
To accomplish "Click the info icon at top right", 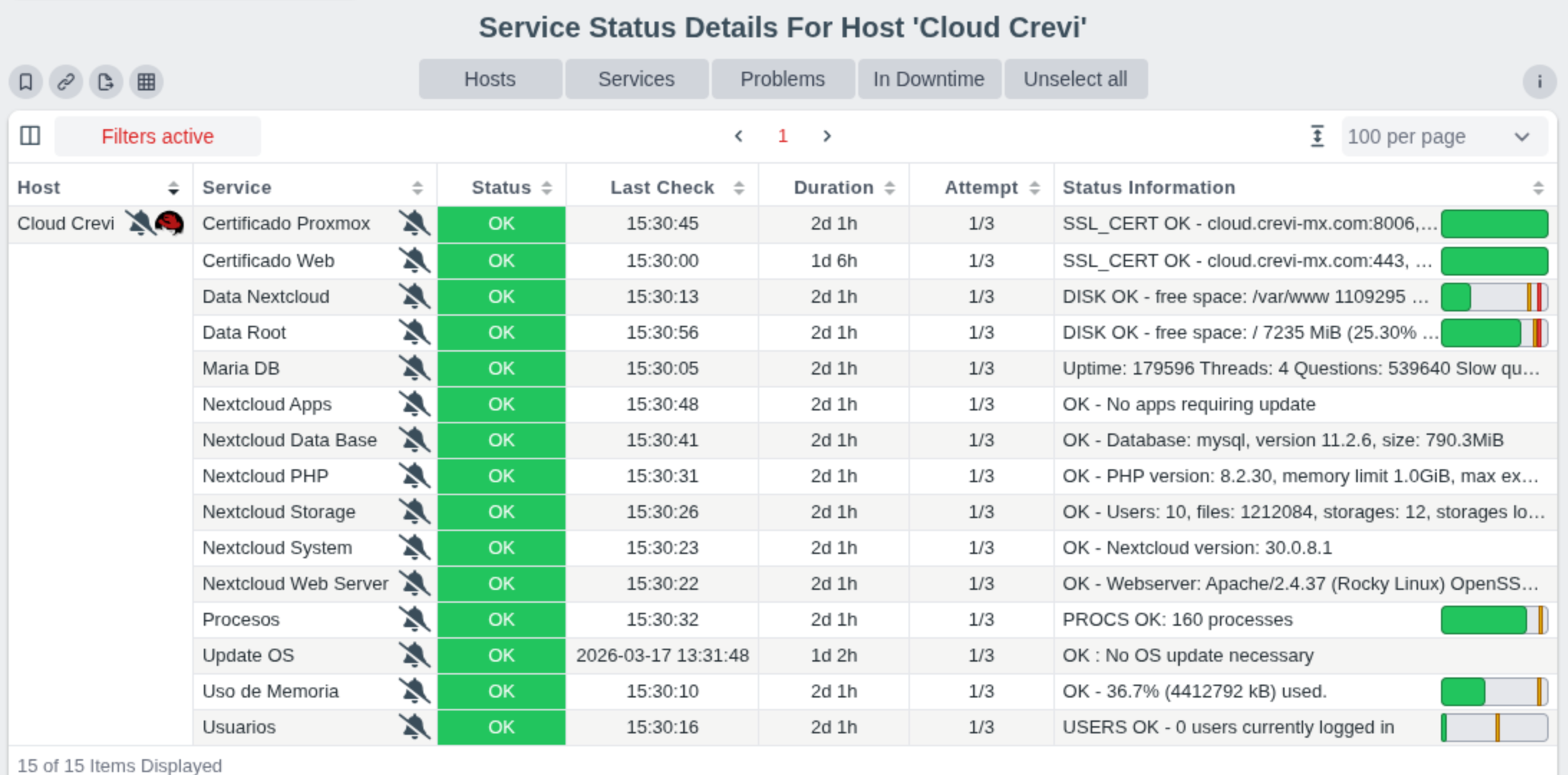I will 1539,82.
